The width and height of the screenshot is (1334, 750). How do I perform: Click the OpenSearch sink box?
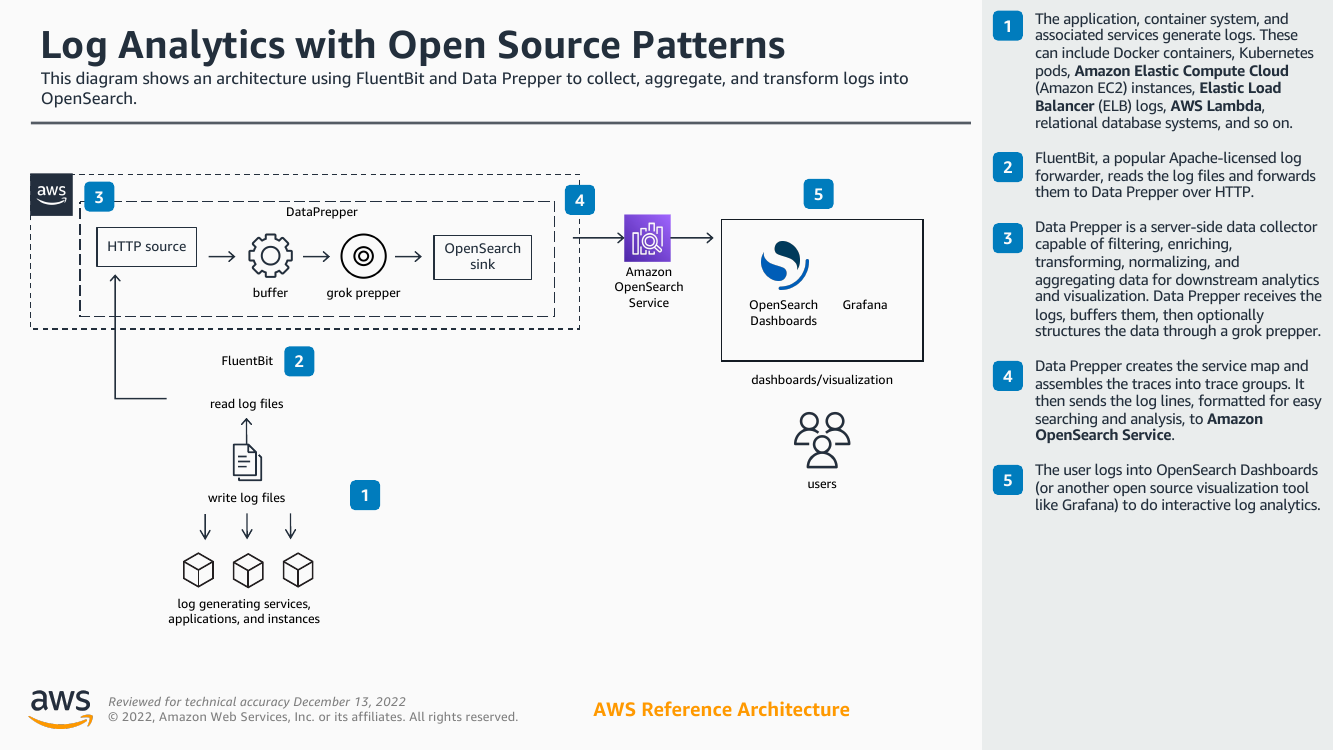click(x=482, y=257)
